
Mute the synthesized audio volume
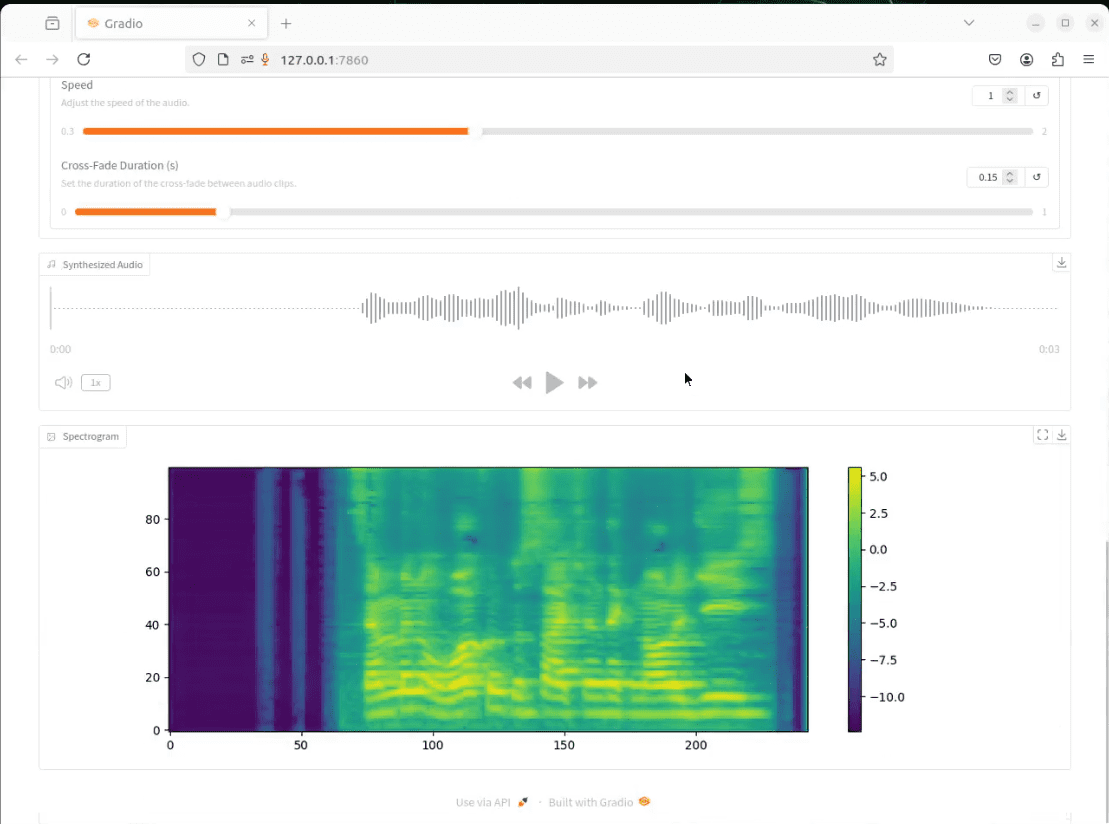[x=62, y=382]
